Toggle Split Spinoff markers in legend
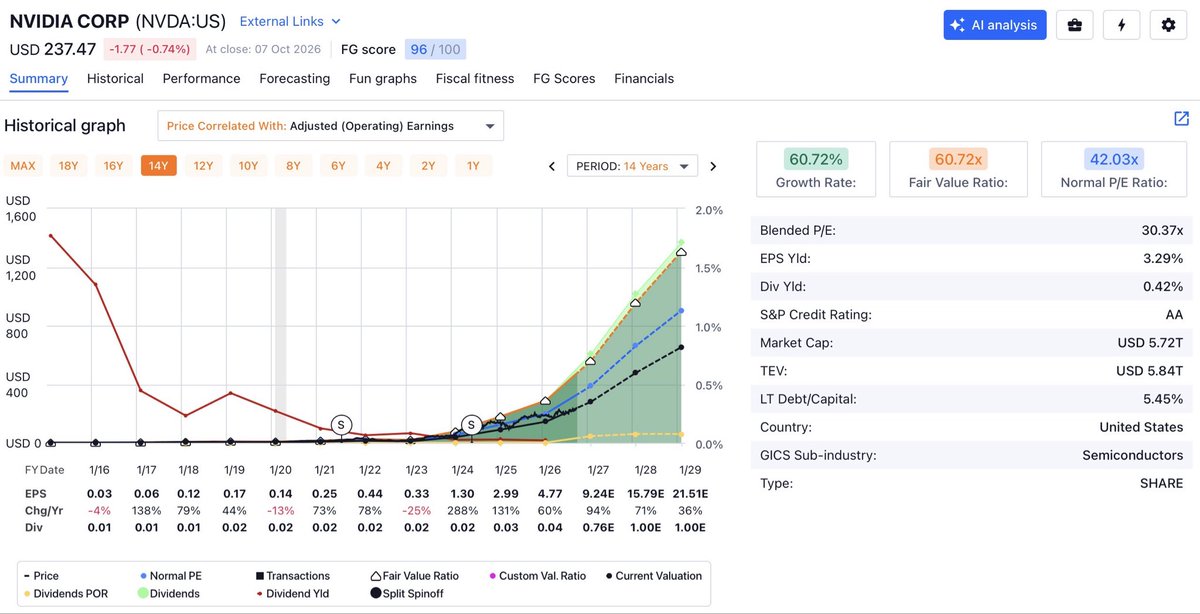1200x614 pixels. (409, 594)
